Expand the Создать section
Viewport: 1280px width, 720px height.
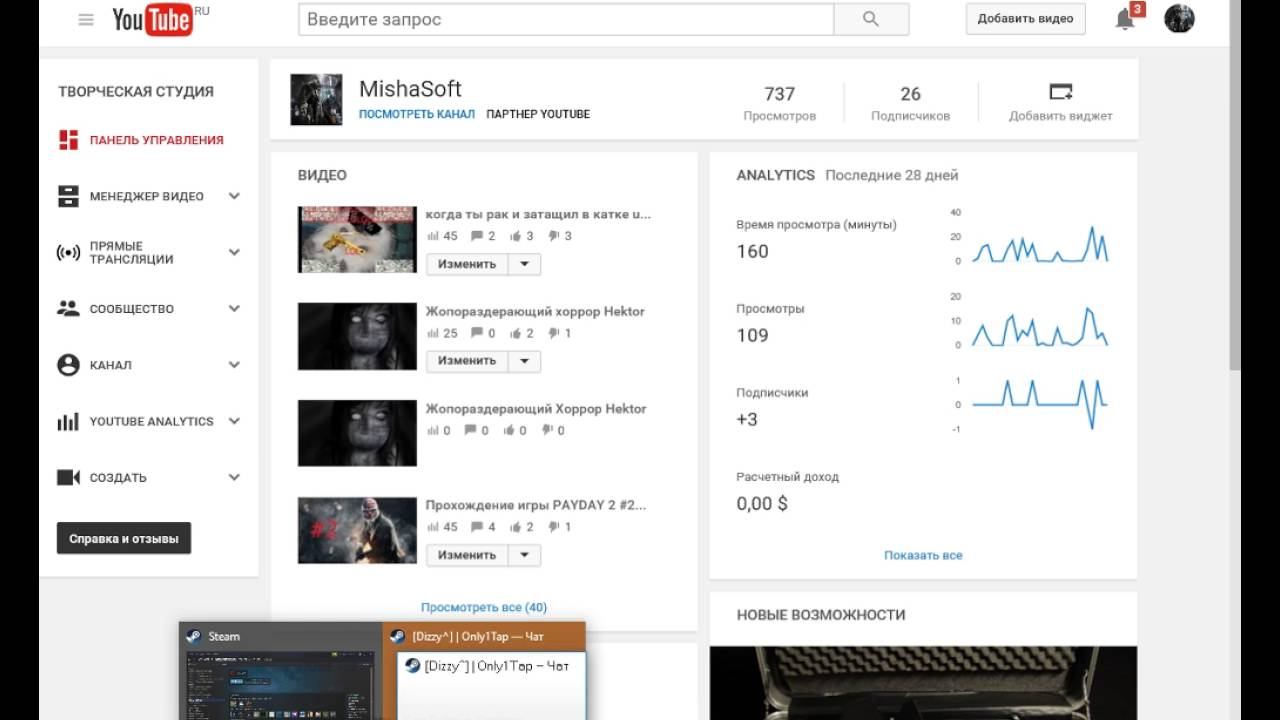[234, 478]
